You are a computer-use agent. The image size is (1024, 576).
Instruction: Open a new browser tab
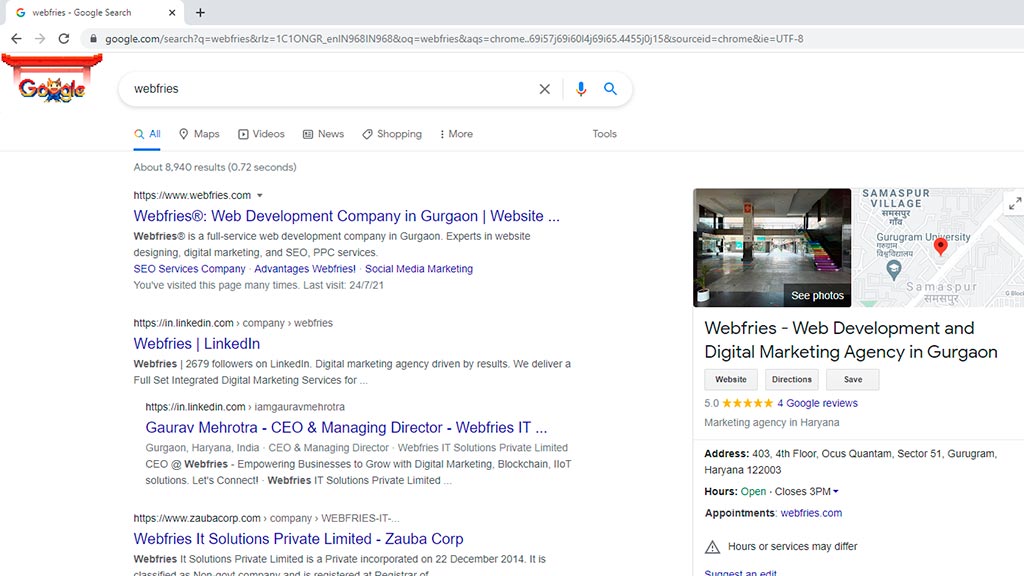[x=200, y=12]
